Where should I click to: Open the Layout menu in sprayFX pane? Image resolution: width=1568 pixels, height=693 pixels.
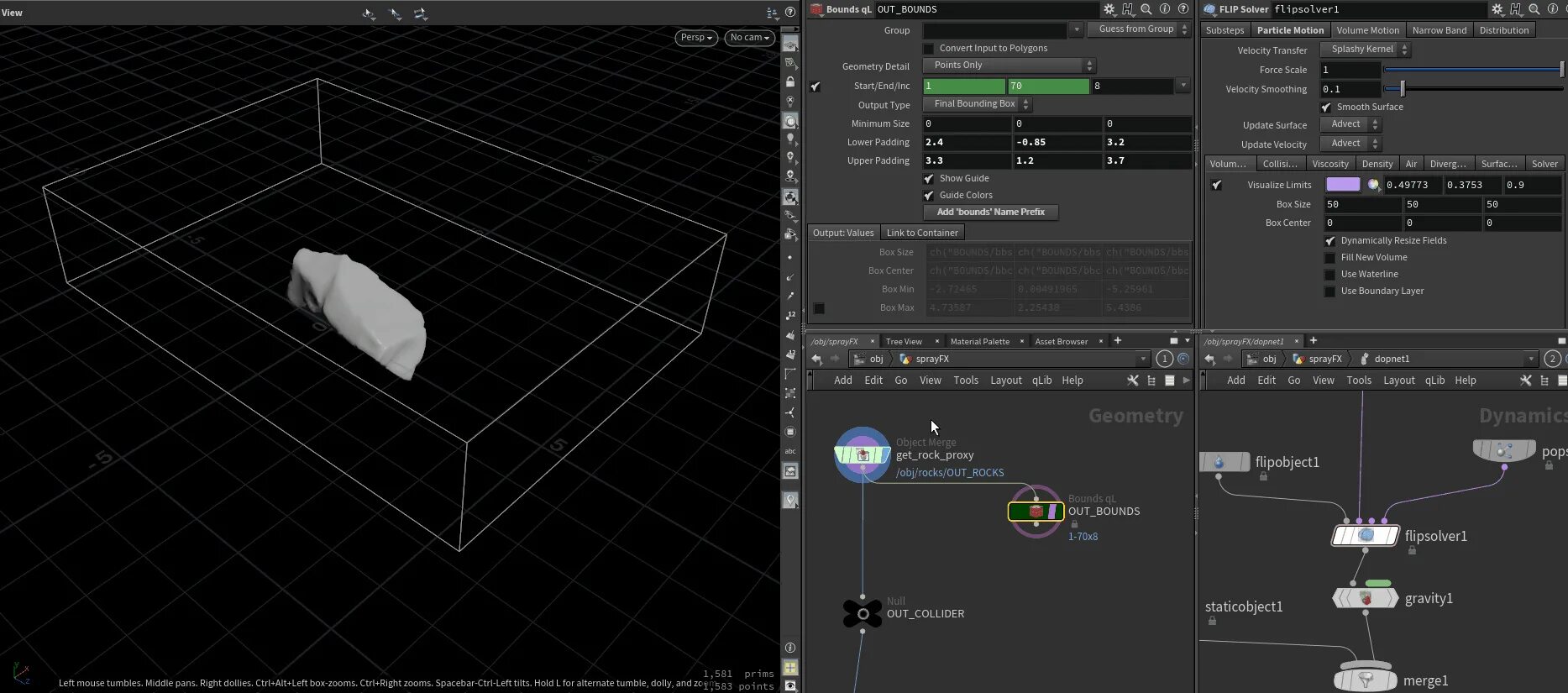(x=1005, y=381)
